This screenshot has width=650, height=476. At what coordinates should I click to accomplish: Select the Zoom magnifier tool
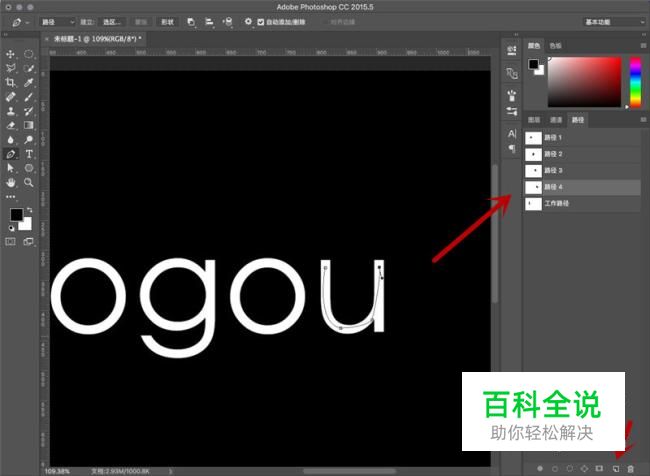pos(29,182)
